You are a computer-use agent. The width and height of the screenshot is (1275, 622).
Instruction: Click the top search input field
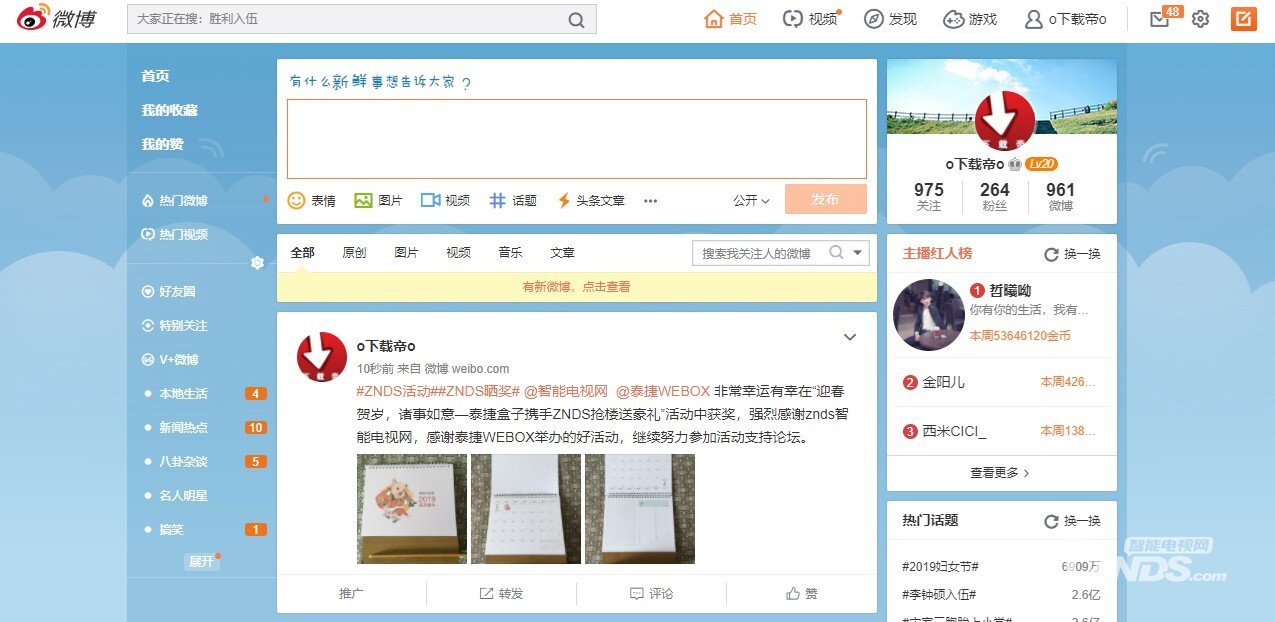click(x=347, y=19)
